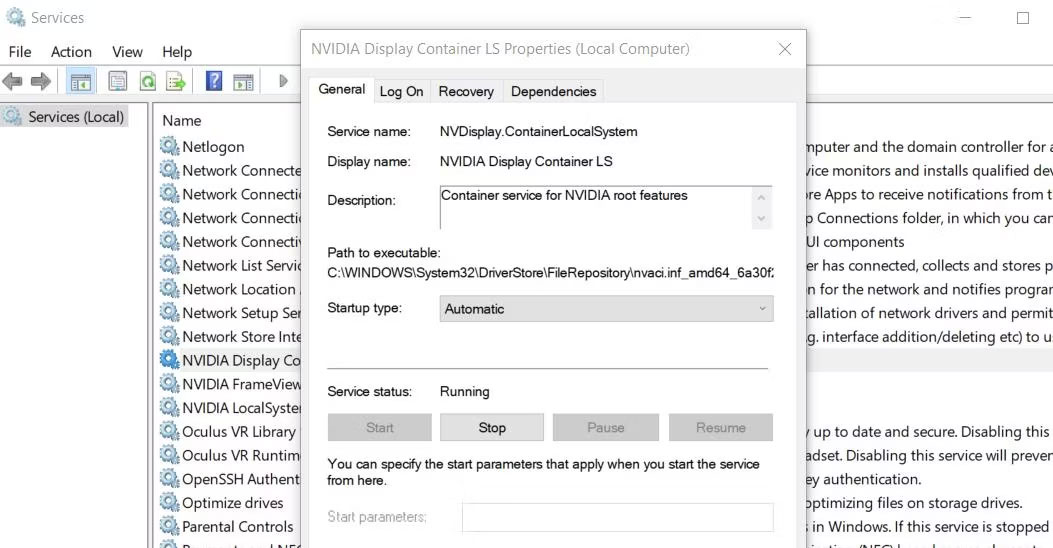This screenshot has width=1053, height=548.
Task: Open the Action menu
Action: click(x=71, y=52)
